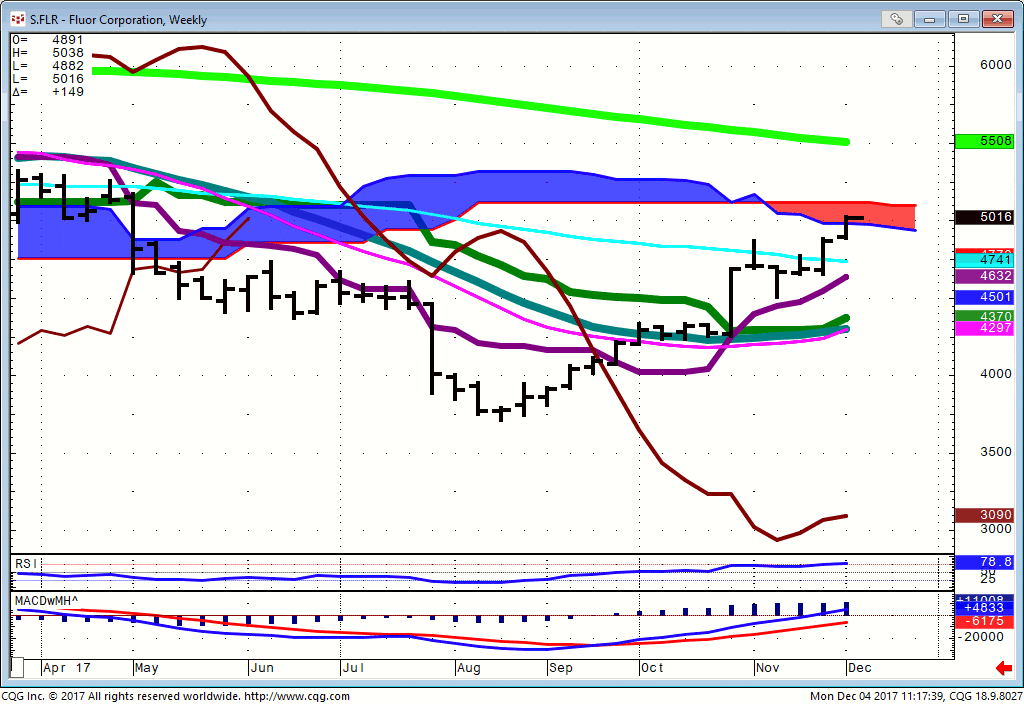Image resolution: width=1024 pixels, height=704 pixels.
Task: Minimize the Fluor Corporation chart window
Action: (930, 18)
